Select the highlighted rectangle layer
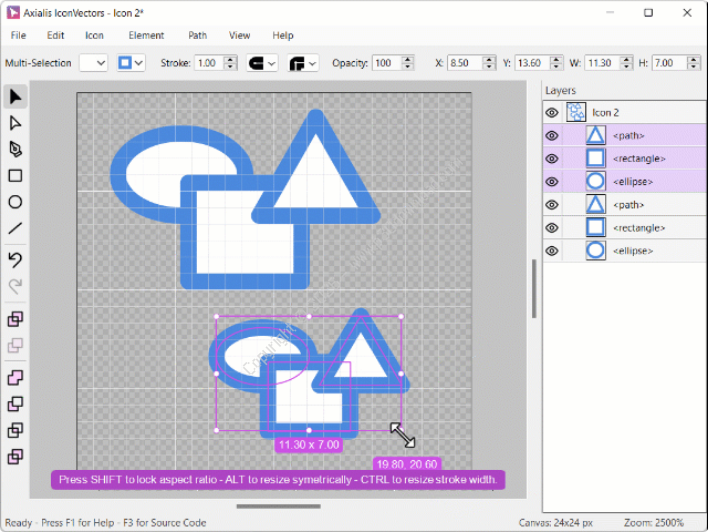 point(638,159)
